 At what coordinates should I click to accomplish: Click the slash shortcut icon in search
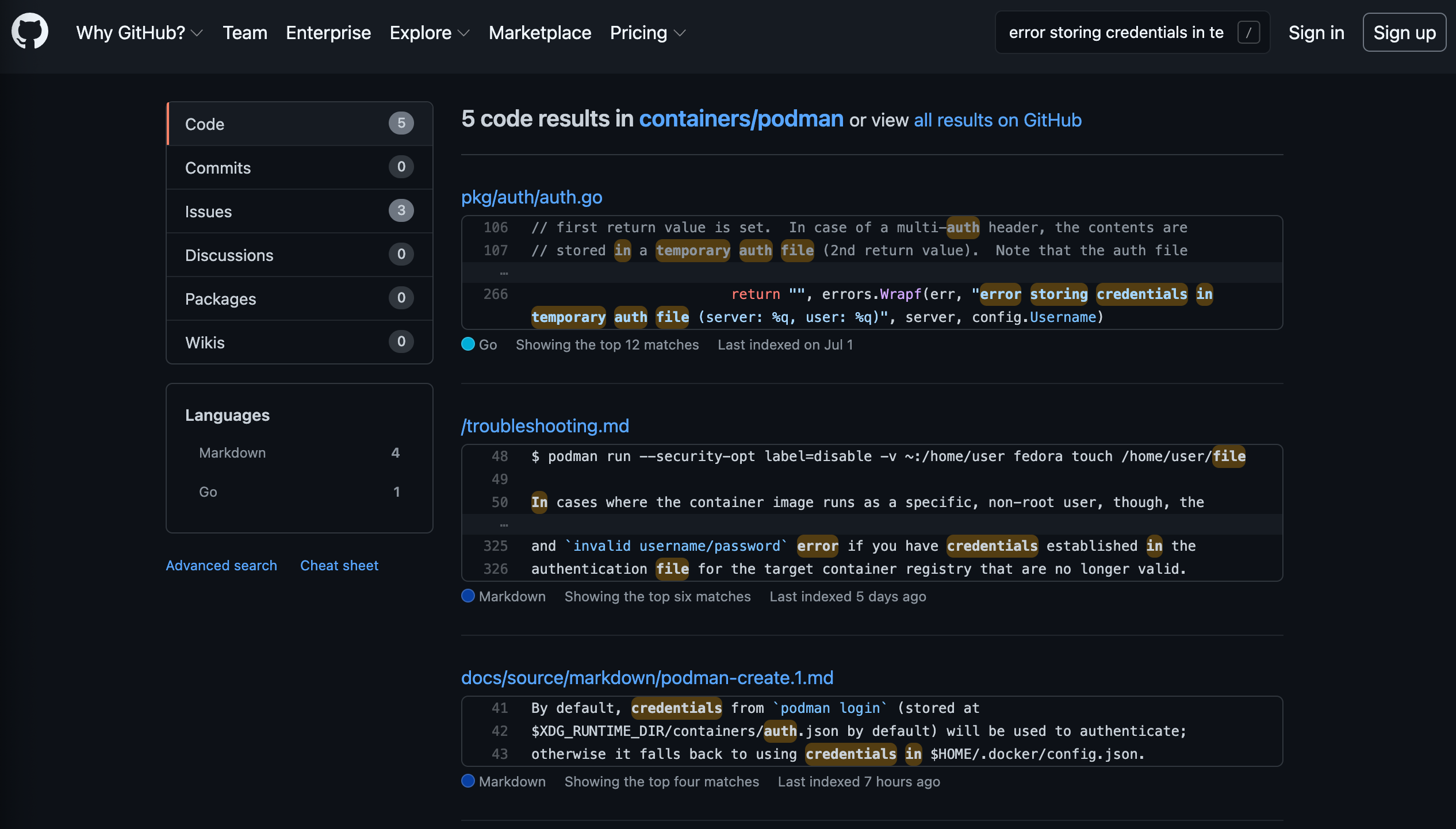click(x=1248, y=33)
